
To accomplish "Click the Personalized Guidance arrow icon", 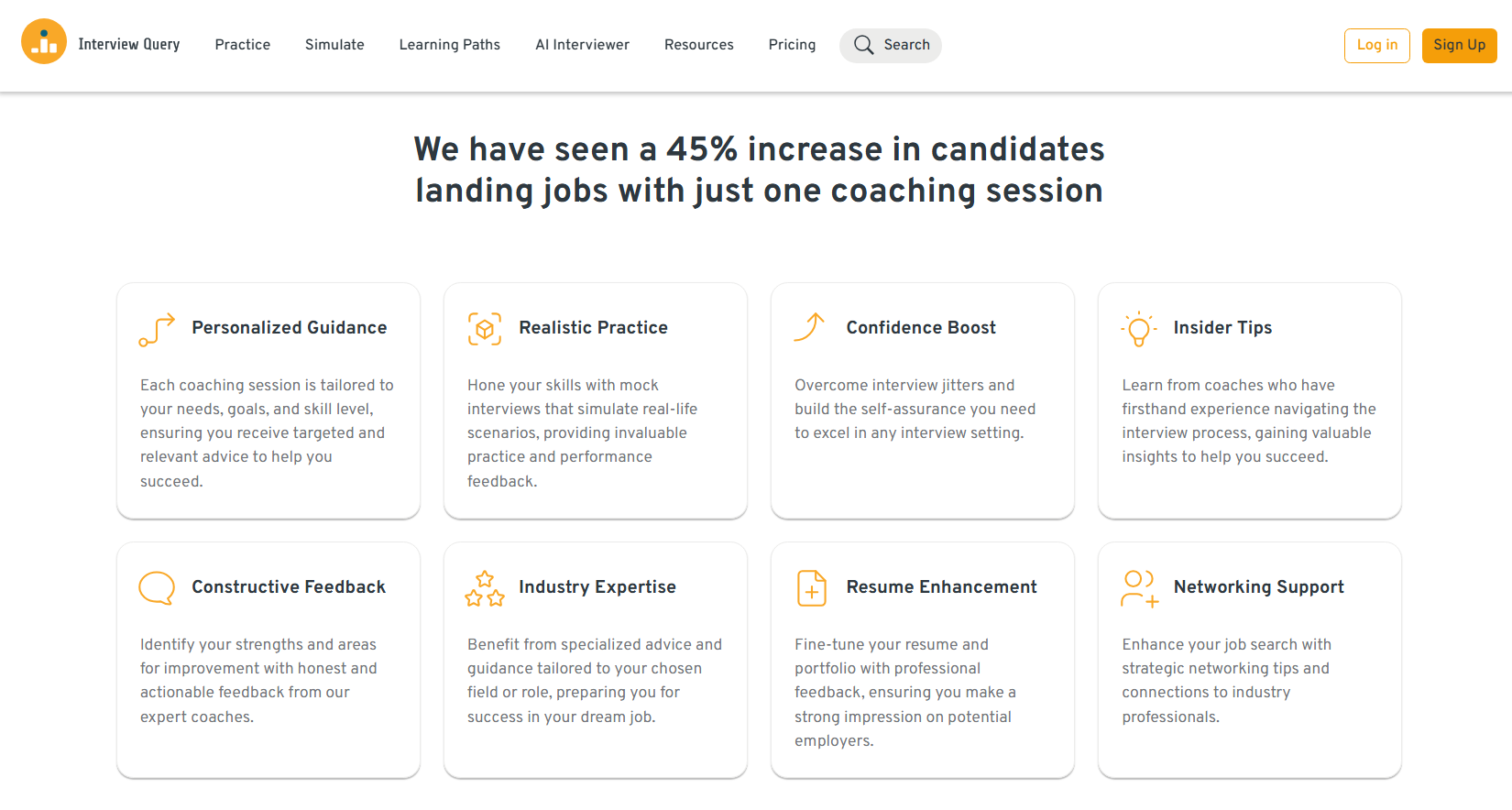I will [156, 329].
